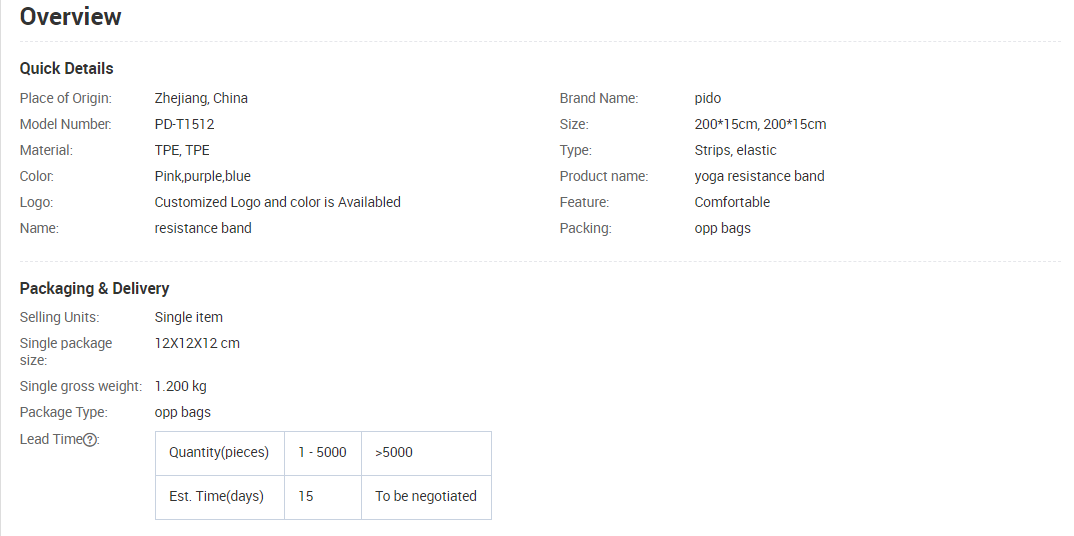
Task: Click the Zhejiang, China origin value
Action: point(201,99)
